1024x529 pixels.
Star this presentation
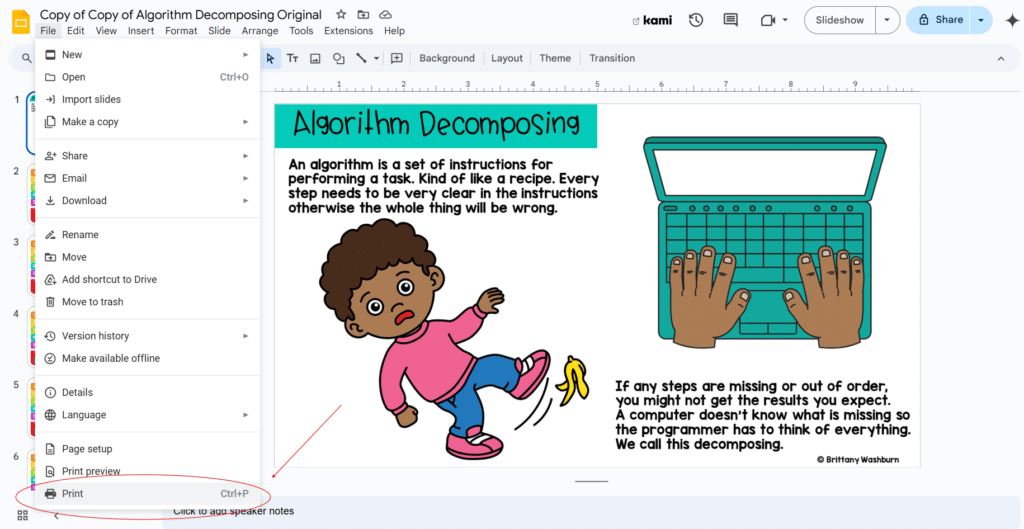(x=341, y=14)
